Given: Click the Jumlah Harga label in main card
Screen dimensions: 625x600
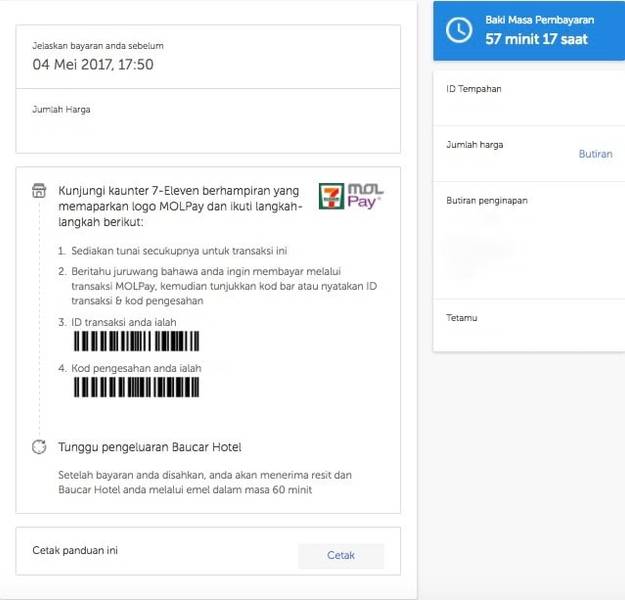Looking at the screenshot, I should [61, 110].
